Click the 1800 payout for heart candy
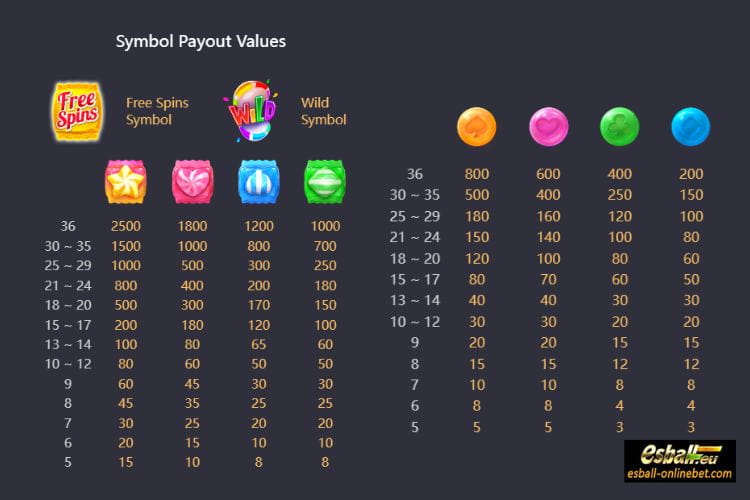The image size is (750, 500). coord(192,226)
